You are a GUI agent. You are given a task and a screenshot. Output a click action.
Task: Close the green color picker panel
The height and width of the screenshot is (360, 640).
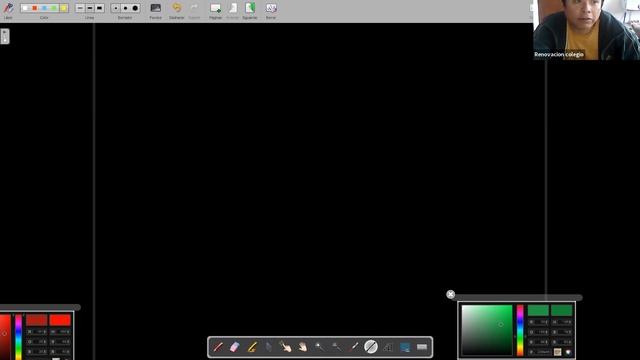point(451,294)
